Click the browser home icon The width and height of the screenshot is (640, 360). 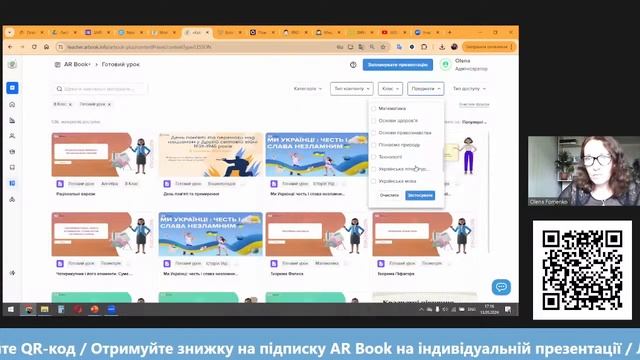[x=47, y=47]
